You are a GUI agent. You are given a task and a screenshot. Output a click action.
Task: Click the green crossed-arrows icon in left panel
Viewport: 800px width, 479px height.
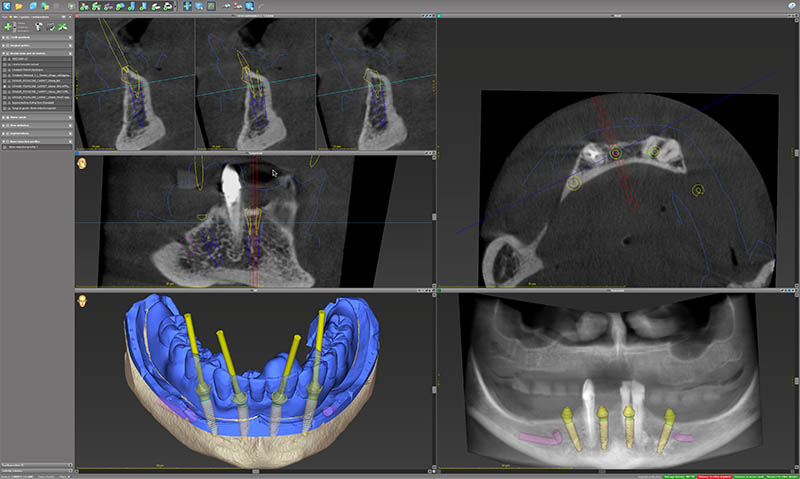(x=62, y=25)
